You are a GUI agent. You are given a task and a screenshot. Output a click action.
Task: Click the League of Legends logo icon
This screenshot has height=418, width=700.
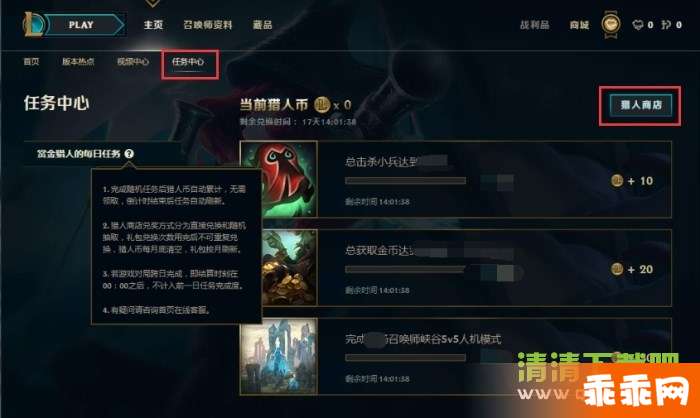click(32, 24)
